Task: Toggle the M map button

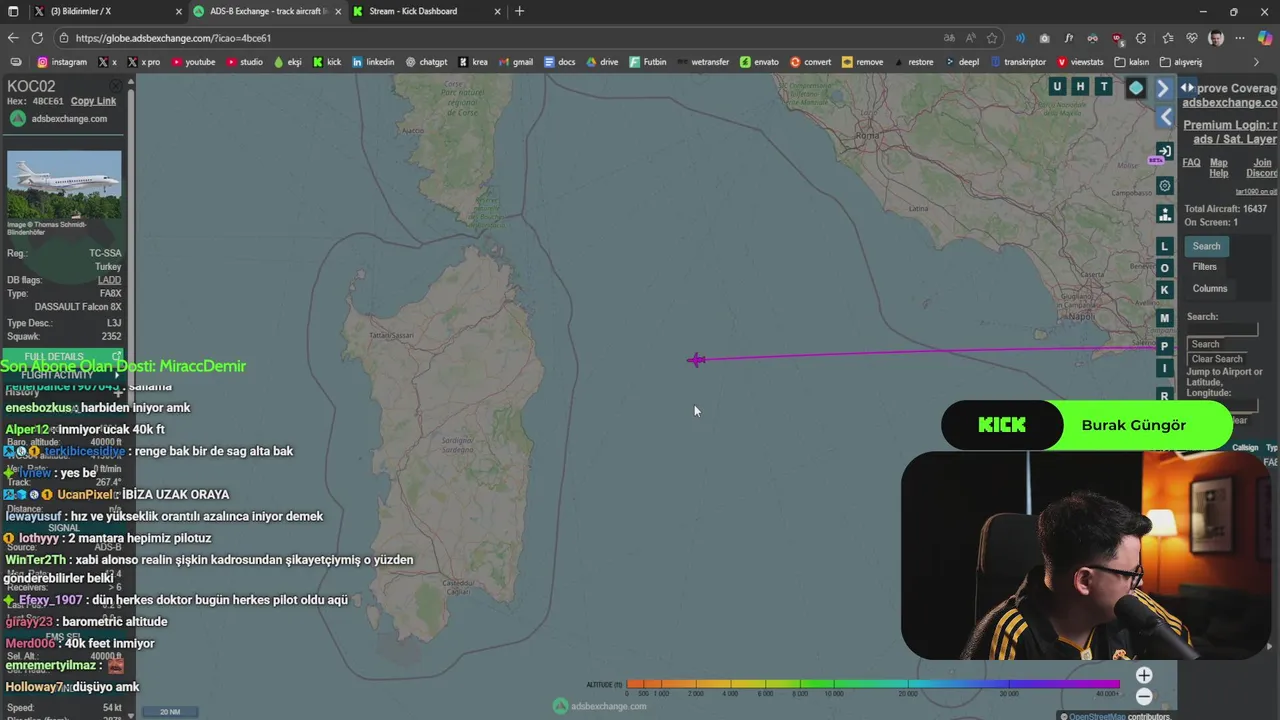Action: (x=1164, y=318)
